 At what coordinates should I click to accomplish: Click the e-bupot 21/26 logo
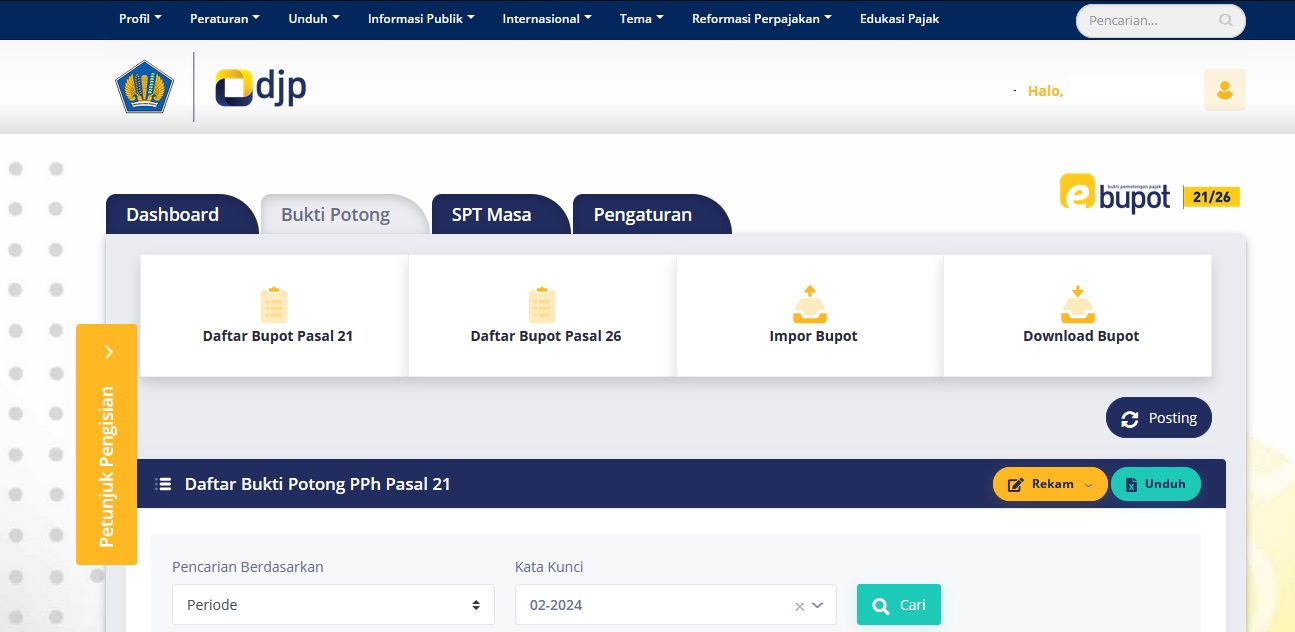point(1149,194)
